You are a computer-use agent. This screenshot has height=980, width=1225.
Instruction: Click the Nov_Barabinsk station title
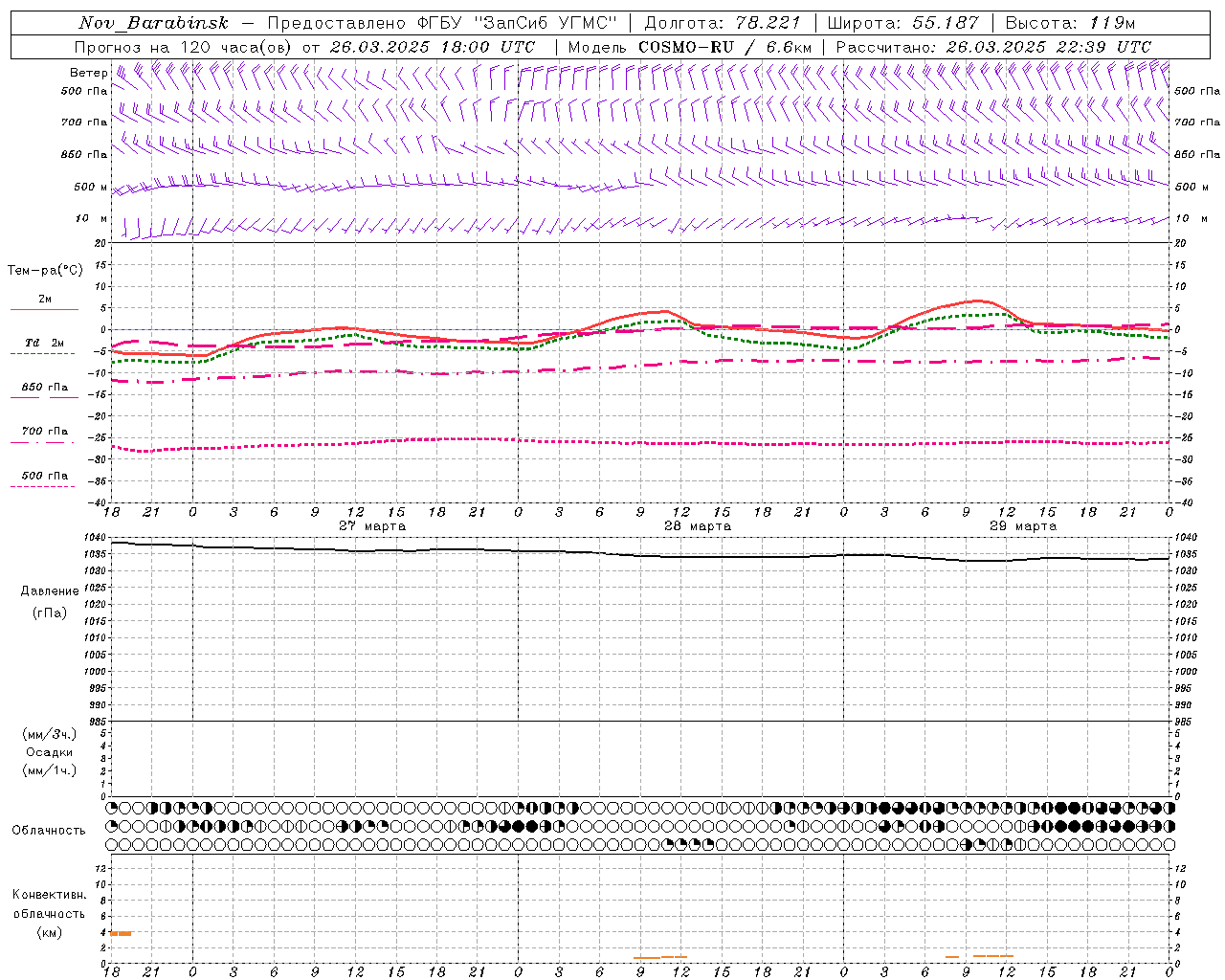pyautogui.click(x=154, y=23)
